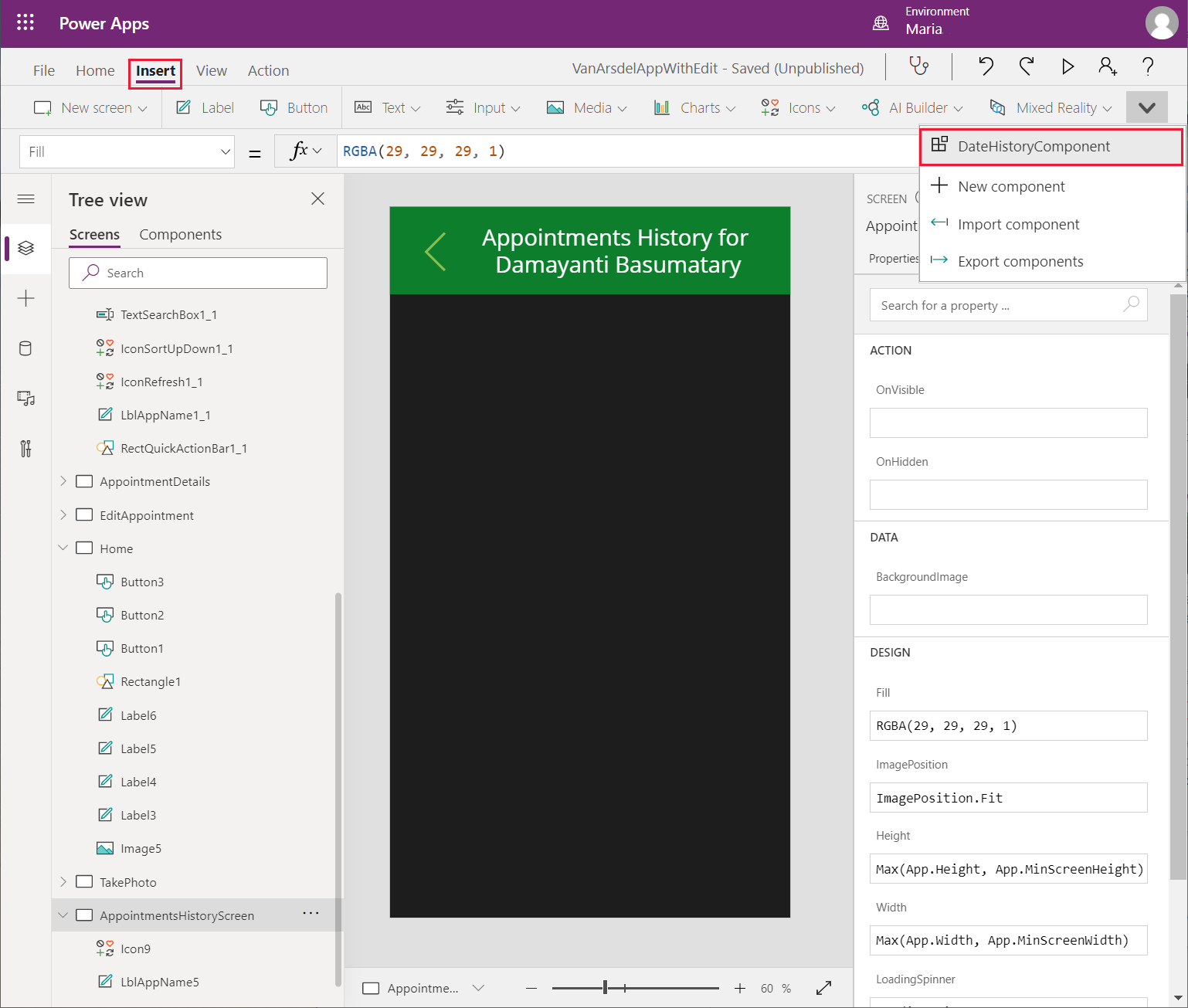The height and width of the screenshot is (1008, 1188).
Task: Select DateHistoryComponent from the menu
Action: click(1034, 147)
